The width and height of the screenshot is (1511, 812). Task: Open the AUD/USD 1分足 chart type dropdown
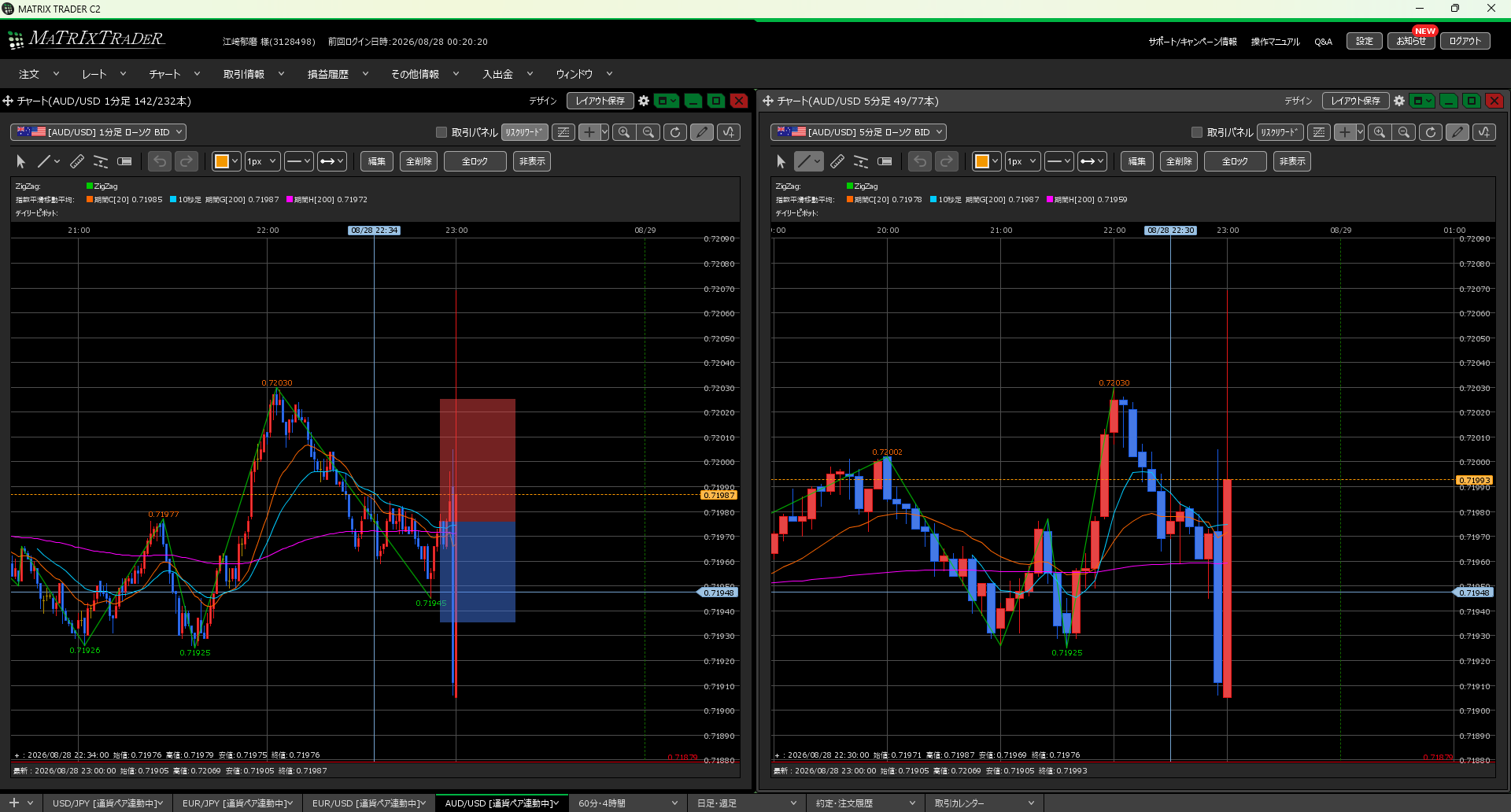(98, 132)
